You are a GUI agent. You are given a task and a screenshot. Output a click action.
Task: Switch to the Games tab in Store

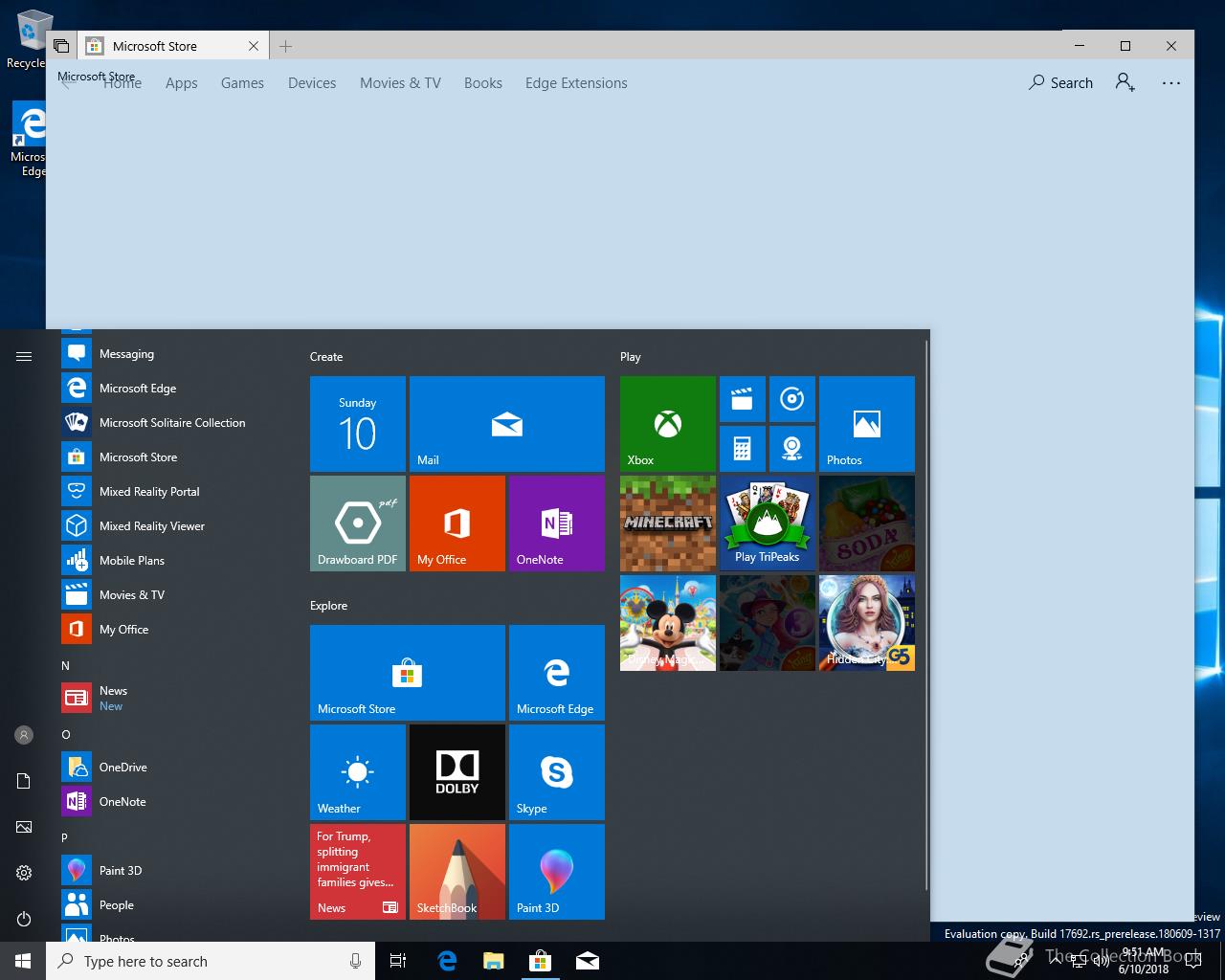pyautogui.click(x=242, y=83)
